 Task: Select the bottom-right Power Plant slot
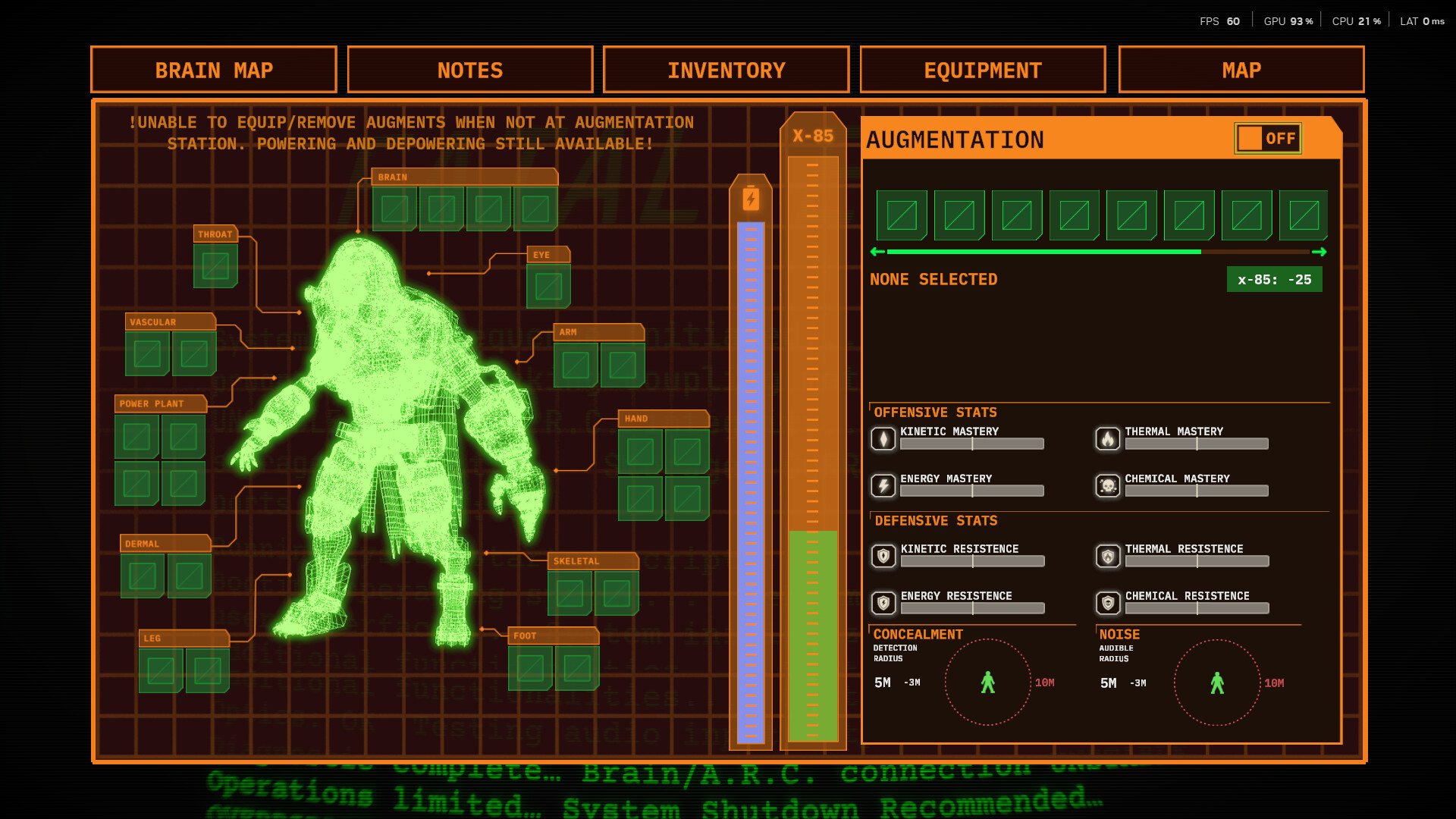tap(184, 483)
